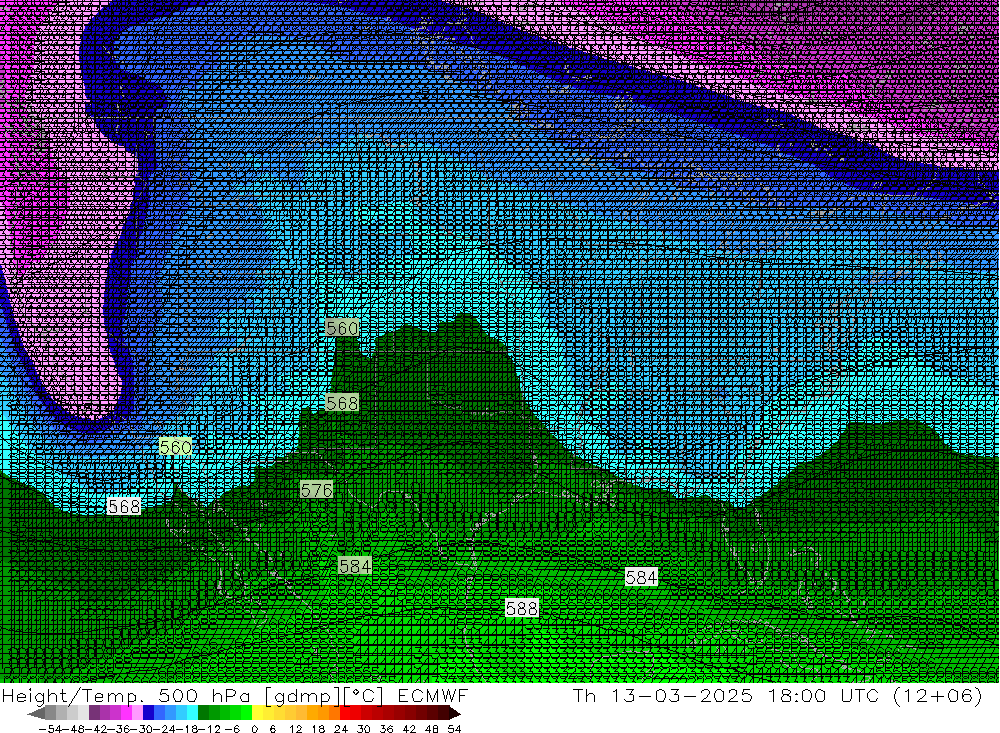Click the dark blue swatch in the color legend

click(x=148, y=713)
